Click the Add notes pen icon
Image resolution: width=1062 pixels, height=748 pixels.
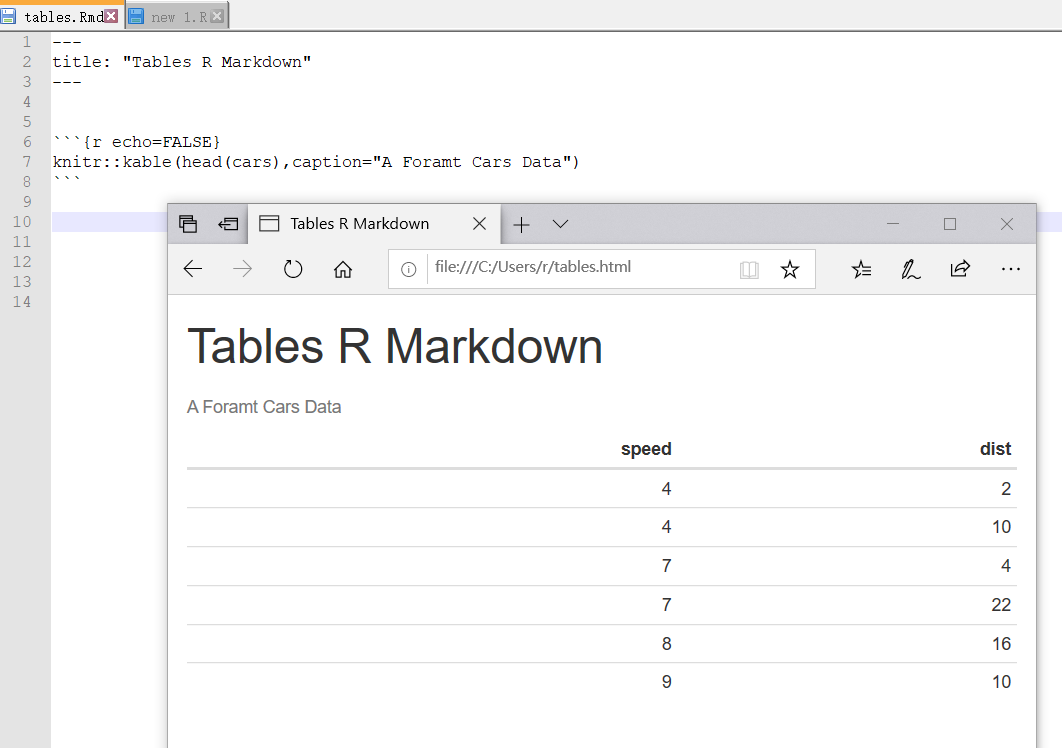pos(910,270)
